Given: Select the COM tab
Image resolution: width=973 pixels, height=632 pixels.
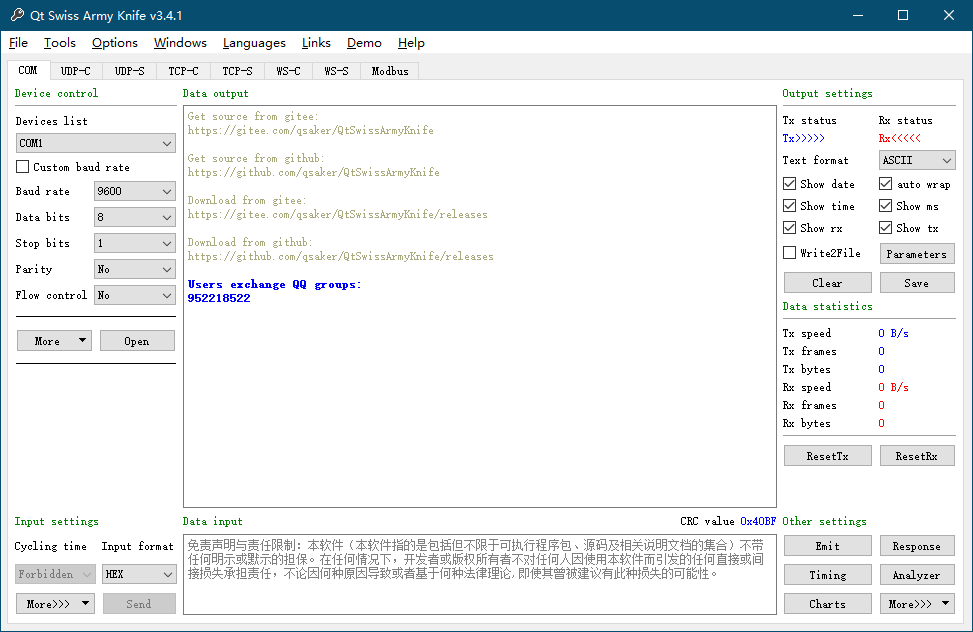Looking at the screenshot, I should pyautogui.click(x=28, y=70).
